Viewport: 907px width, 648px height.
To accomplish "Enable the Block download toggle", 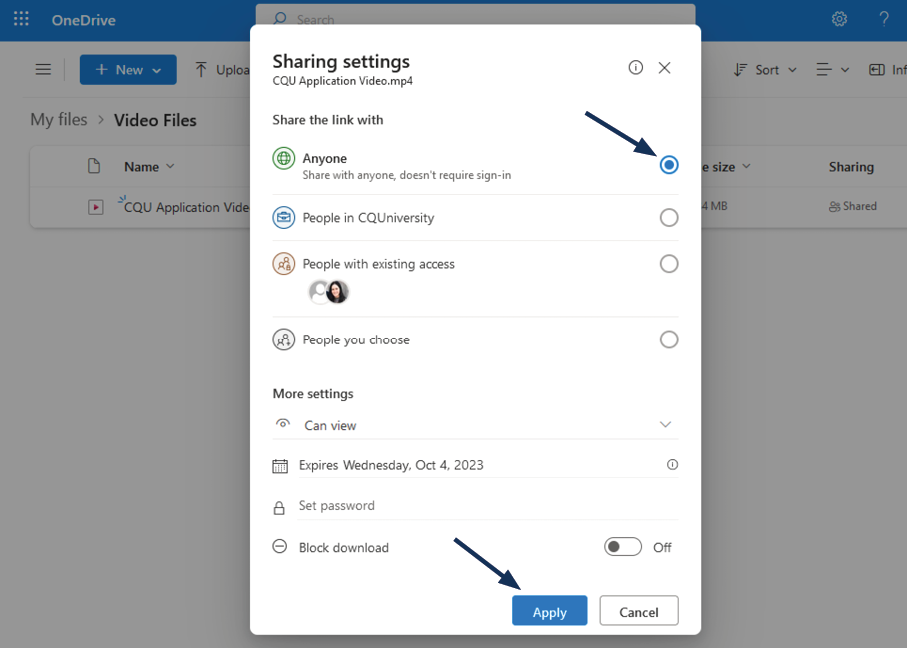I will coord(622,547).
